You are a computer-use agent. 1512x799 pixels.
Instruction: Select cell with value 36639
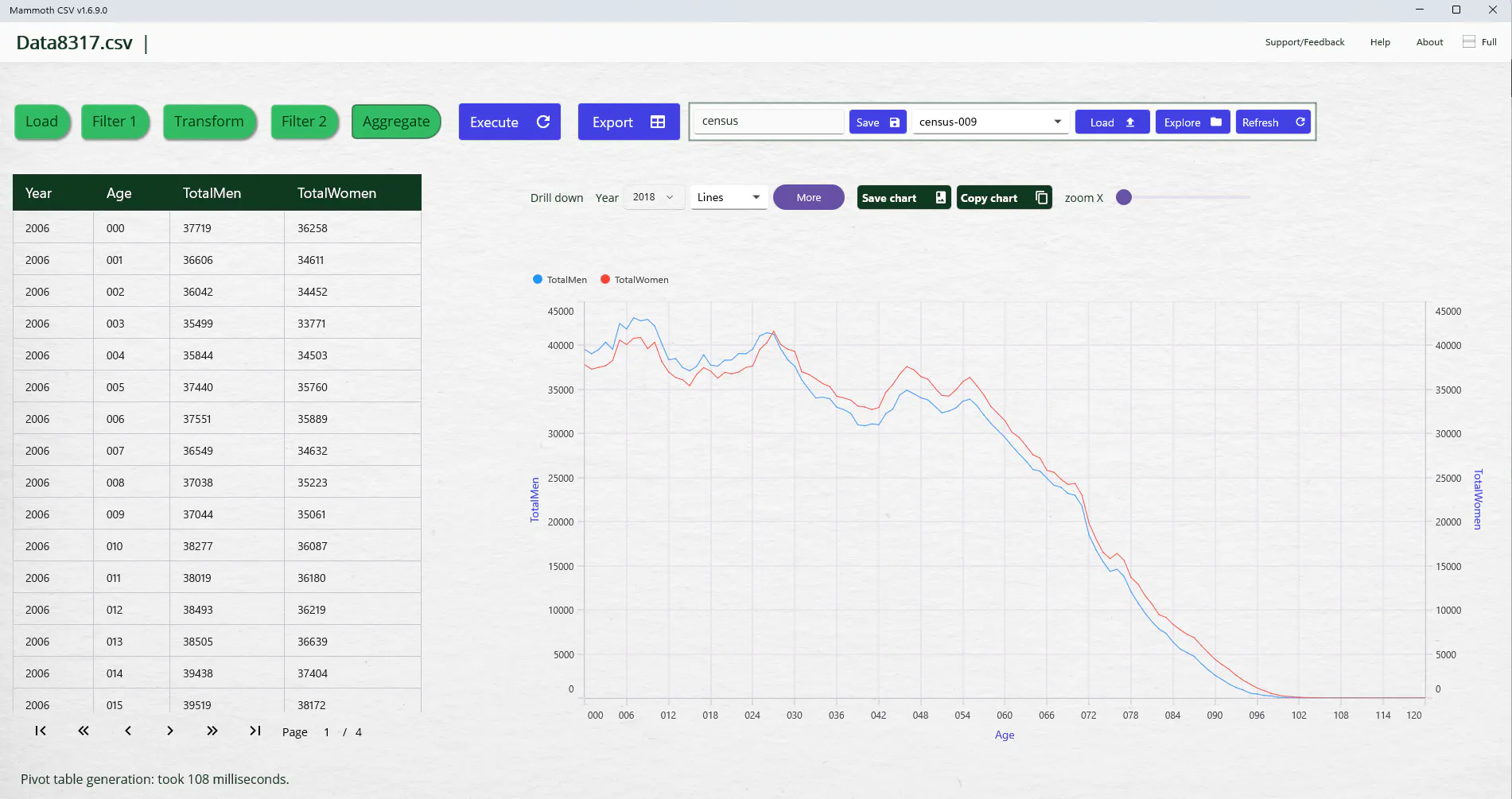[x=352, y=642]
